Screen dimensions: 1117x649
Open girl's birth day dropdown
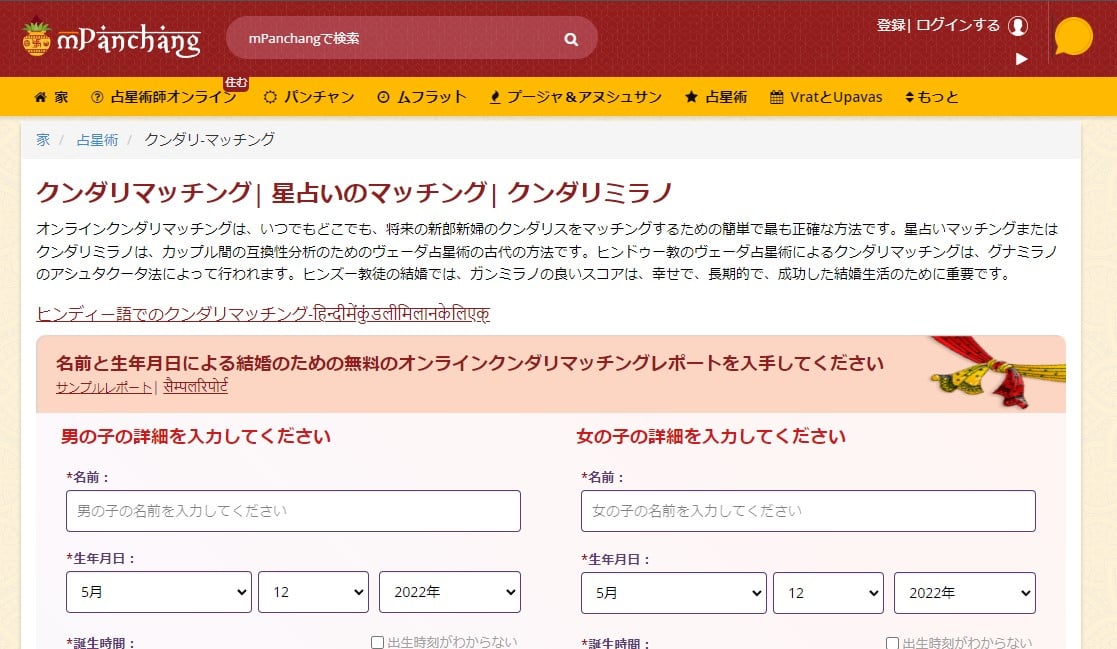click(x=827, y=592)
